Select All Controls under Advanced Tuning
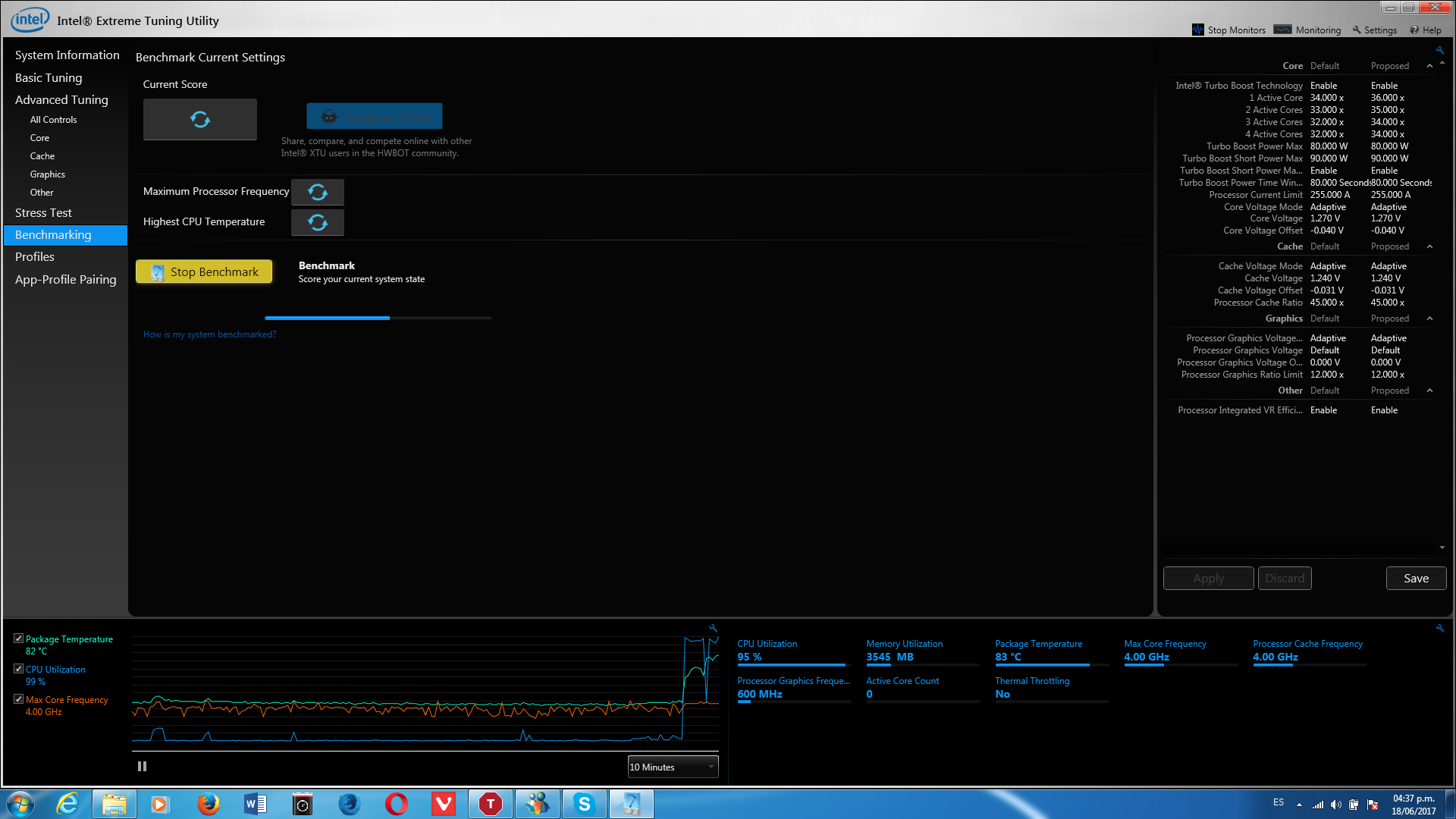Screen dimensions: 1456x819 [53, 120]
